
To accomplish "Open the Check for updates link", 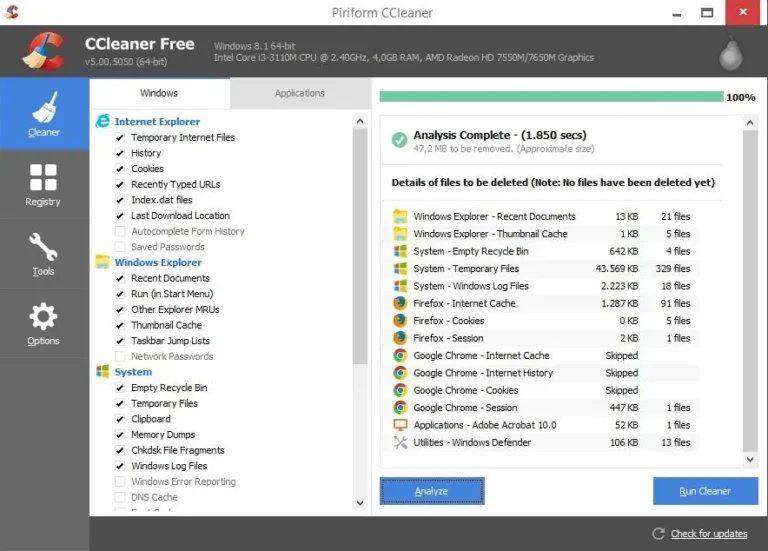I will (x=709, y=533).
